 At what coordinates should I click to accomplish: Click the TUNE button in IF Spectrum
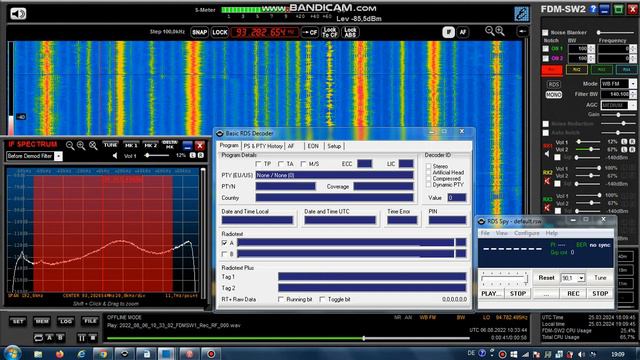pyautogui.click(x=110, y=145)
